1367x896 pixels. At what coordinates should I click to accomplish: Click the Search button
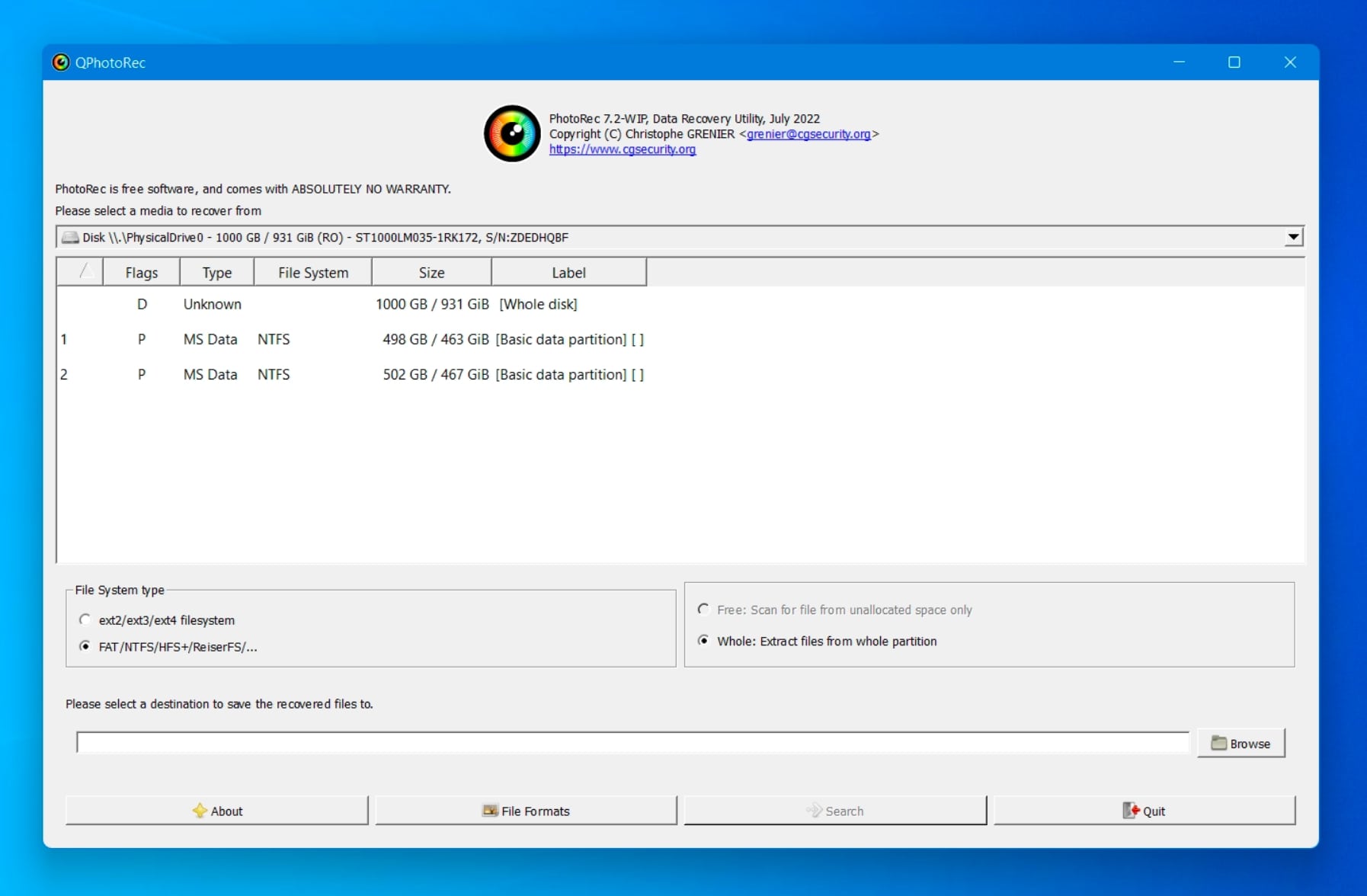tap(835, 811)
